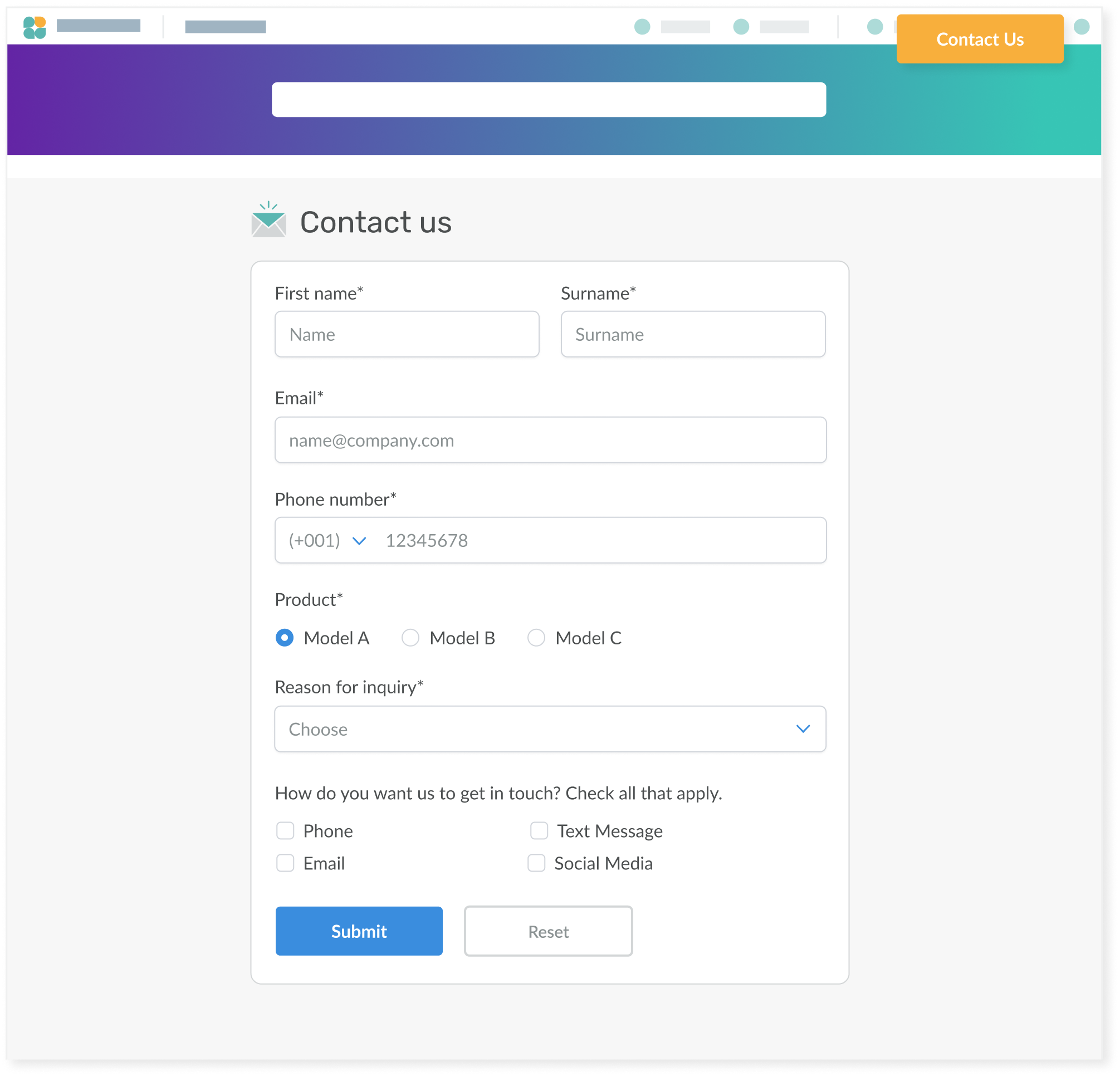Screen dimensions: 1120x1076
Task: Click the envelope icon beside the Contact us heading
Action: [268, 223]
